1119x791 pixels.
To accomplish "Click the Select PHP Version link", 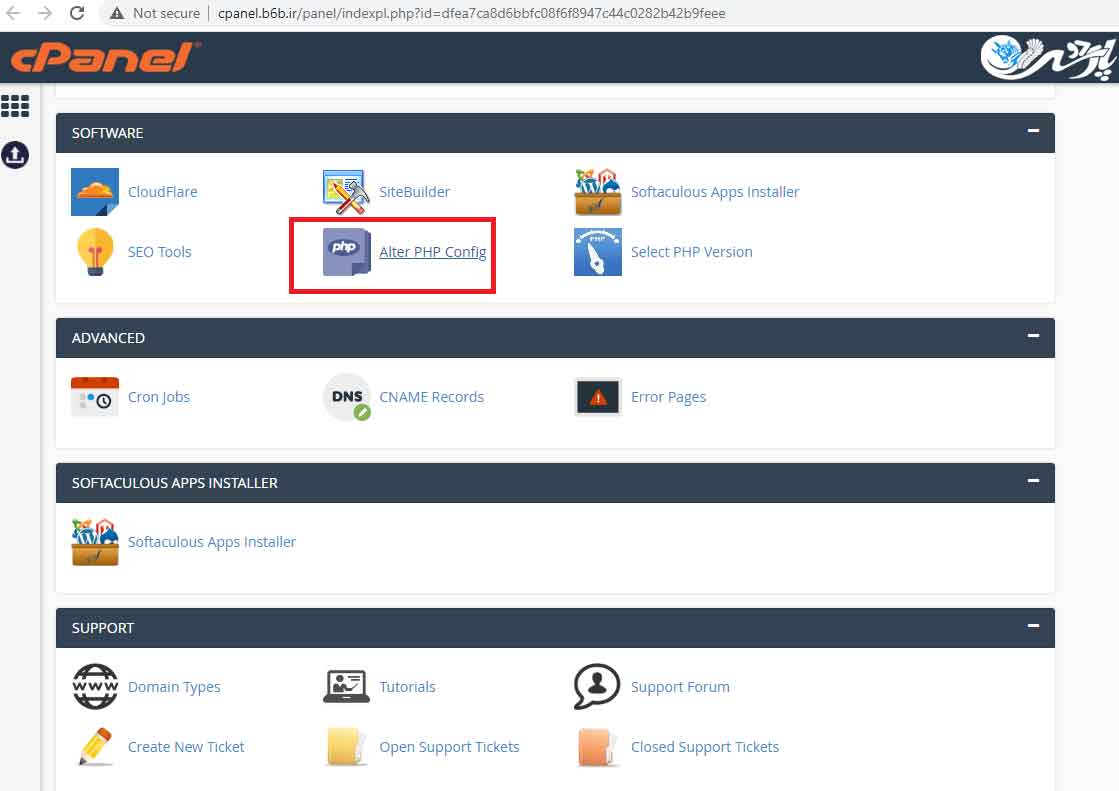I will [692, 252].
